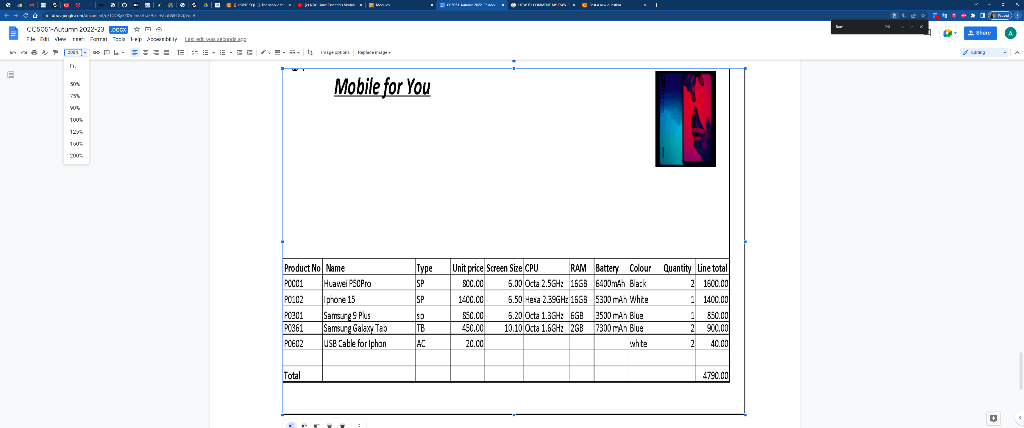Click the Undo icon in the toolbar

click(x=12, y=52)
